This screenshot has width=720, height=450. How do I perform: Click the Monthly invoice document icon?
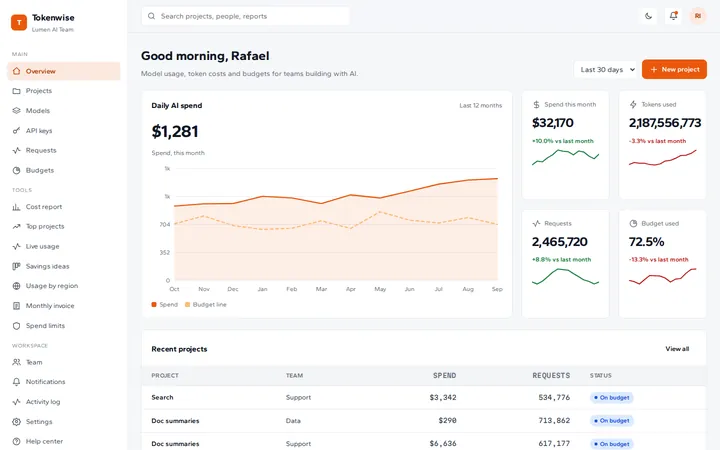click(x=17, y=306)
